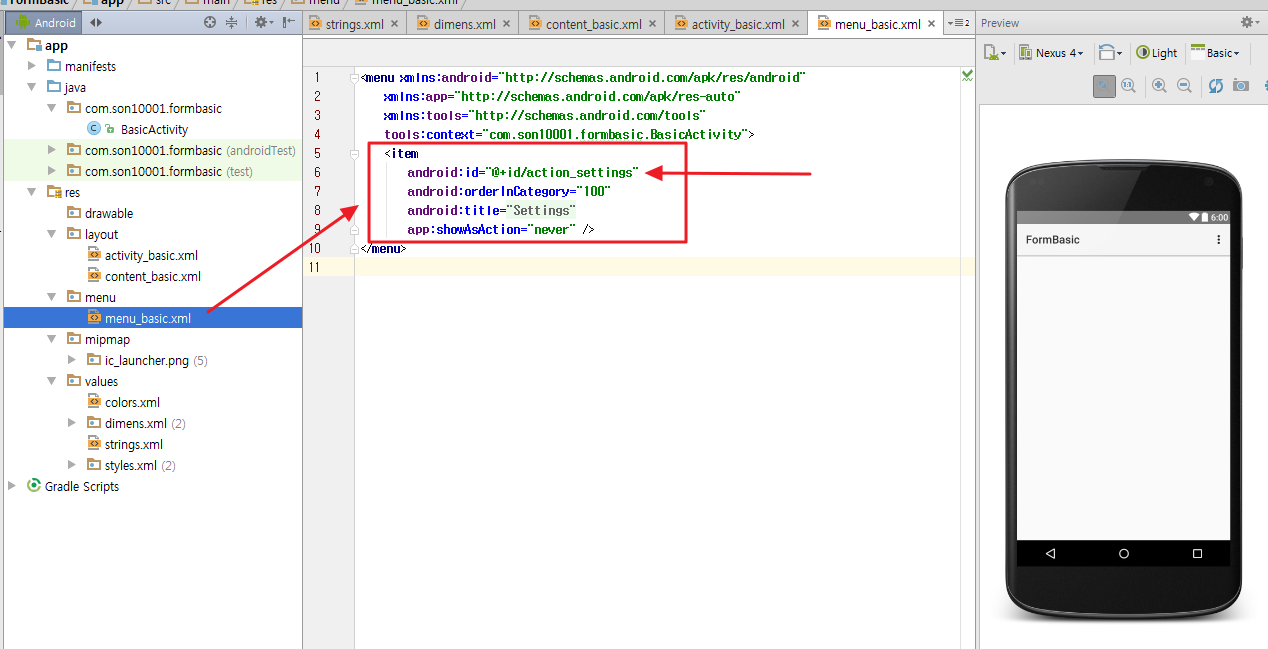Screen dimensions: 1268x649
Task: Zoom in on the preview
Action: point(1159,86)
